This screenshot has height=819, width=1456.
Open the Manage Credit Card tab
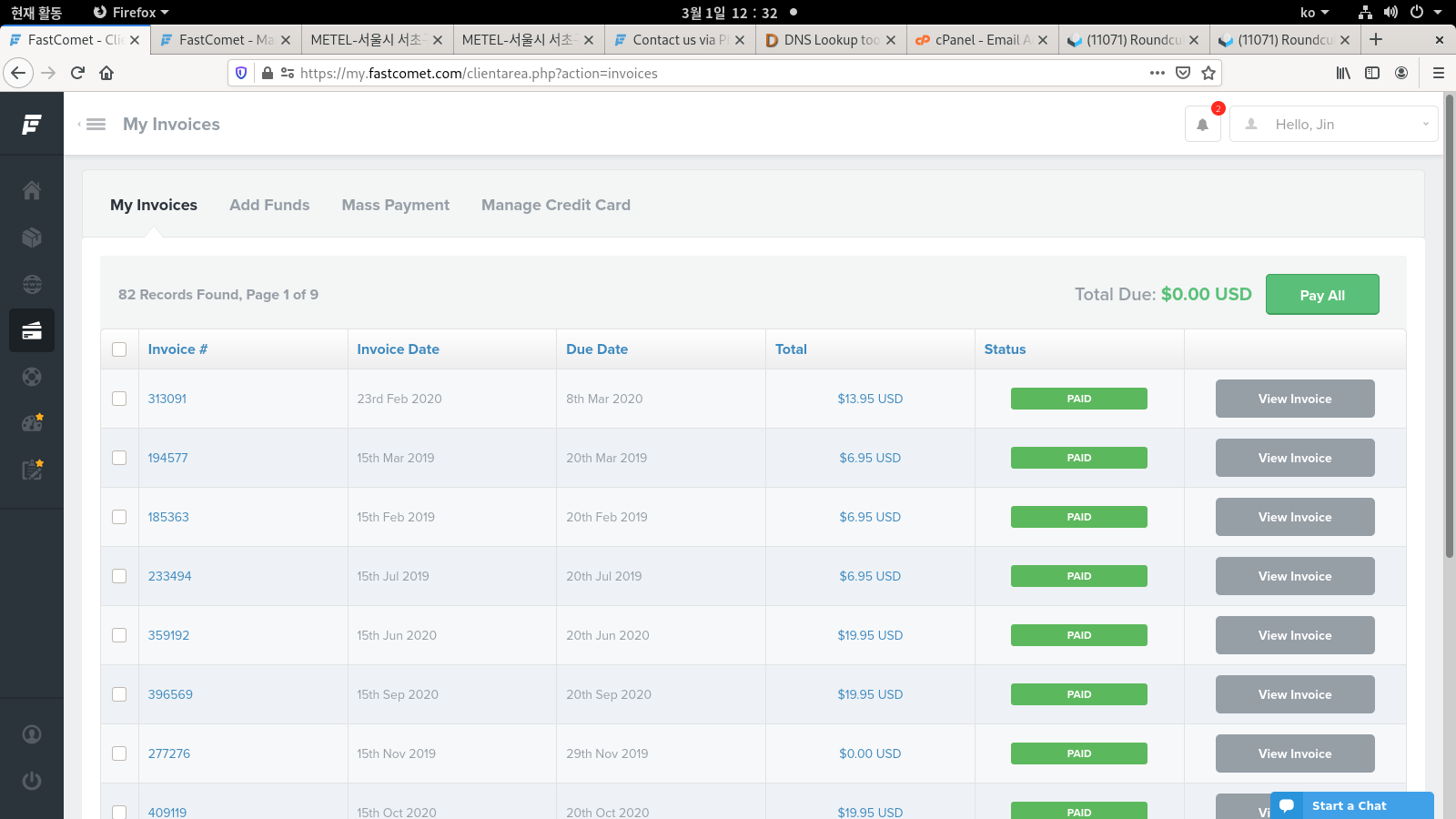555,206
